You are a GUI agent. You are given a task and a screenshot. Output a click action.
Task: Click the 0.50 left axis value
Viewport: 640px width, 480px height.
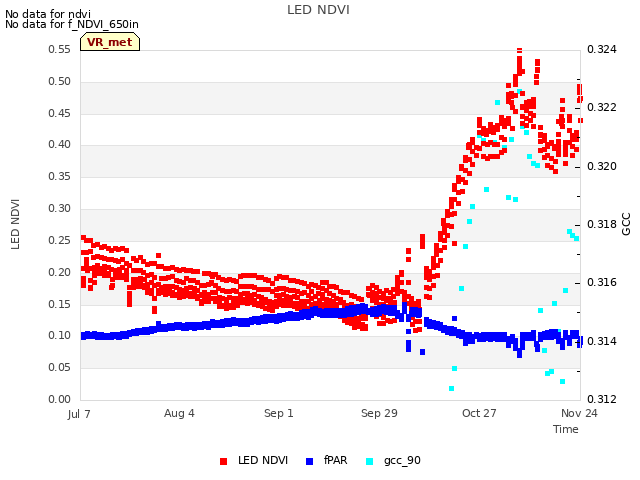[x=60, y=81]
